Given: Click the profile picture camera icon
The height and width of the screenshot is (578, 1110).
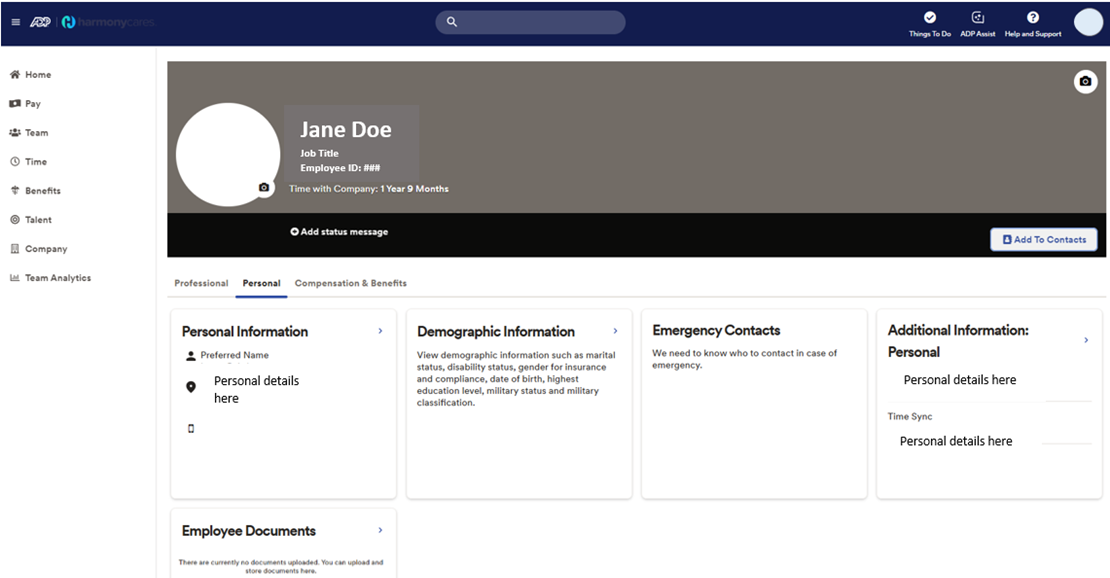Looking at the screenshot, I should coord(264,187).
